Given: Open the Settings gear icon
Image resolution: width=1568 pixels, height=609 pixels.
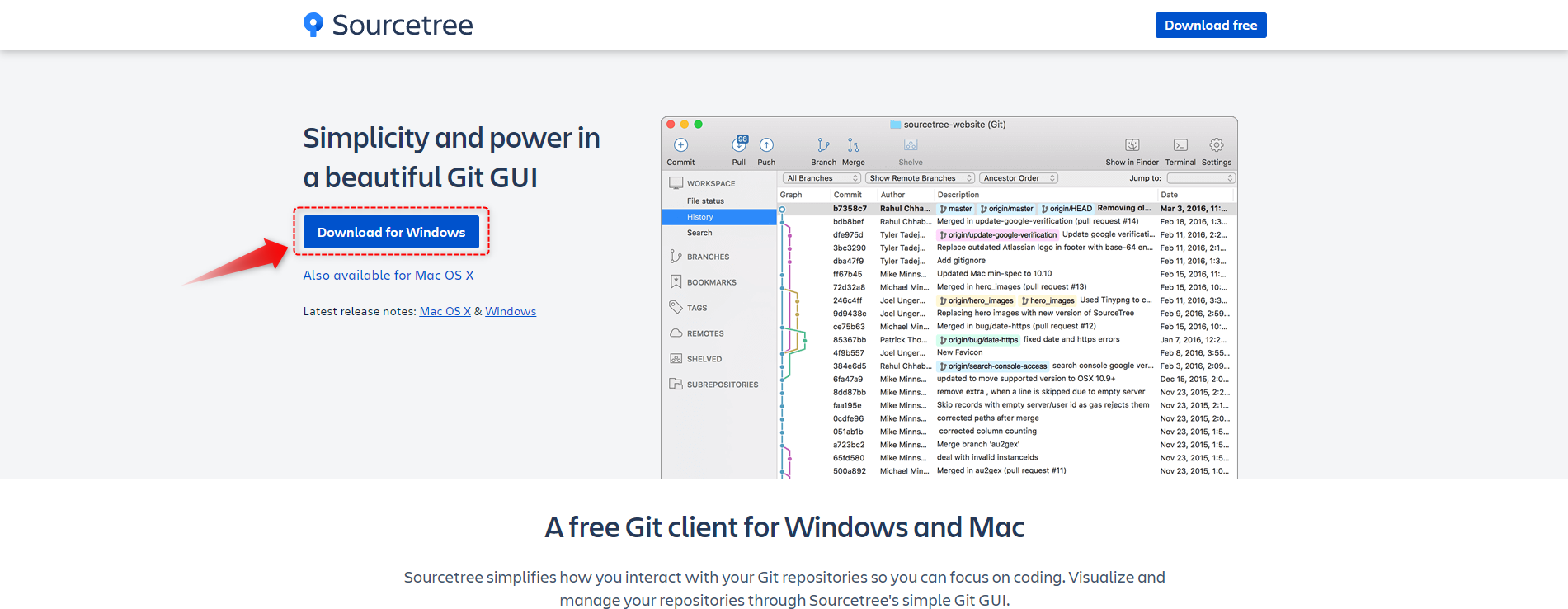Looking at the screenshot, I should point(1217,145).
